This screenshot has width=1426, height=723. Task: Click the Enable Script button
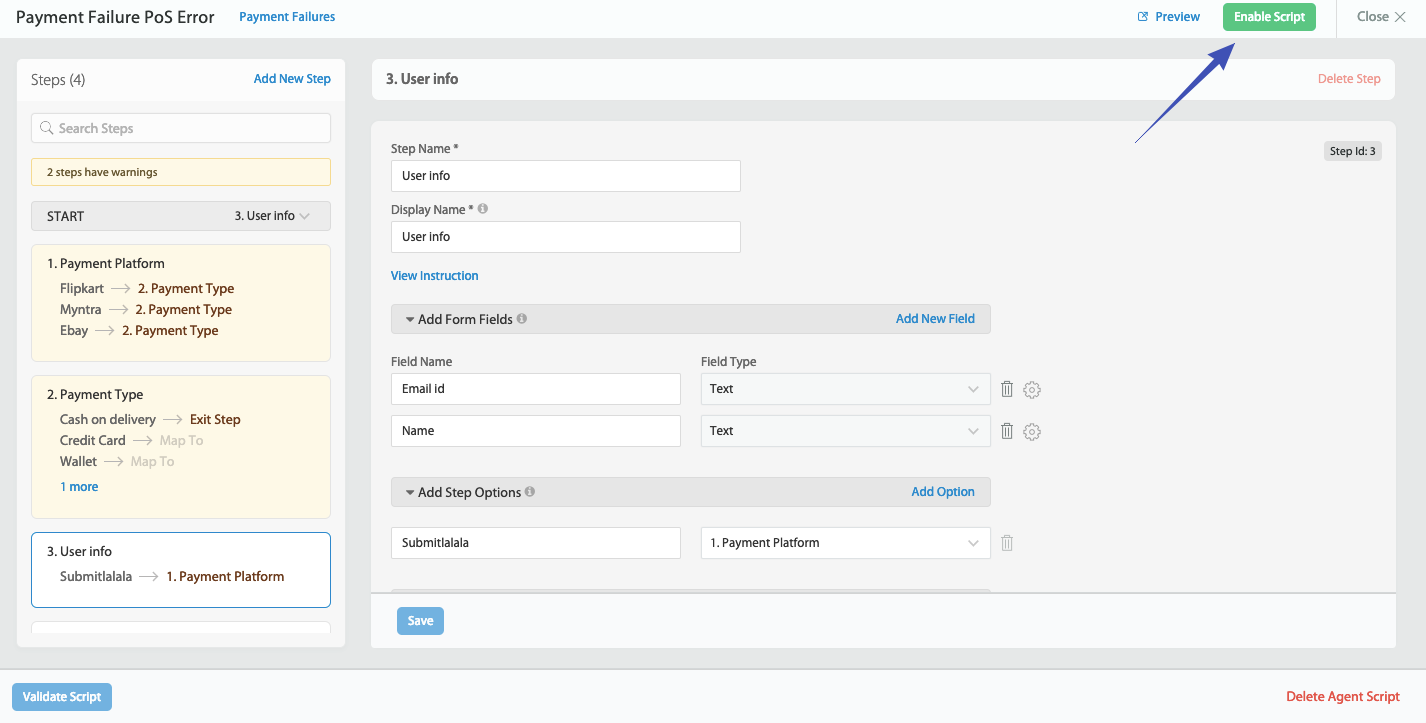click(1269, 17)
